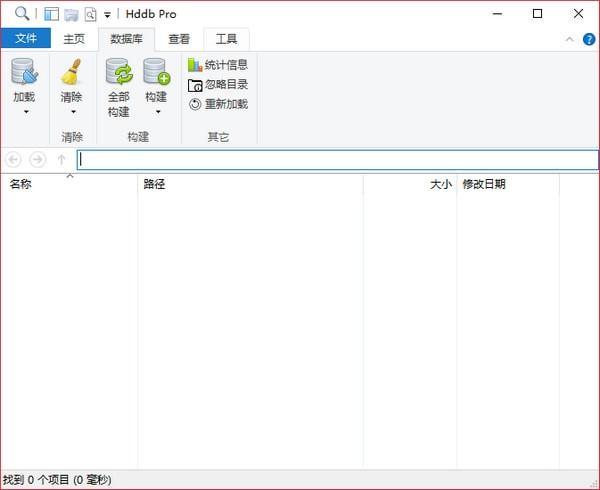Click the forward navigation arrow
The width and height of the screenshot is (600, 490).
38,159
